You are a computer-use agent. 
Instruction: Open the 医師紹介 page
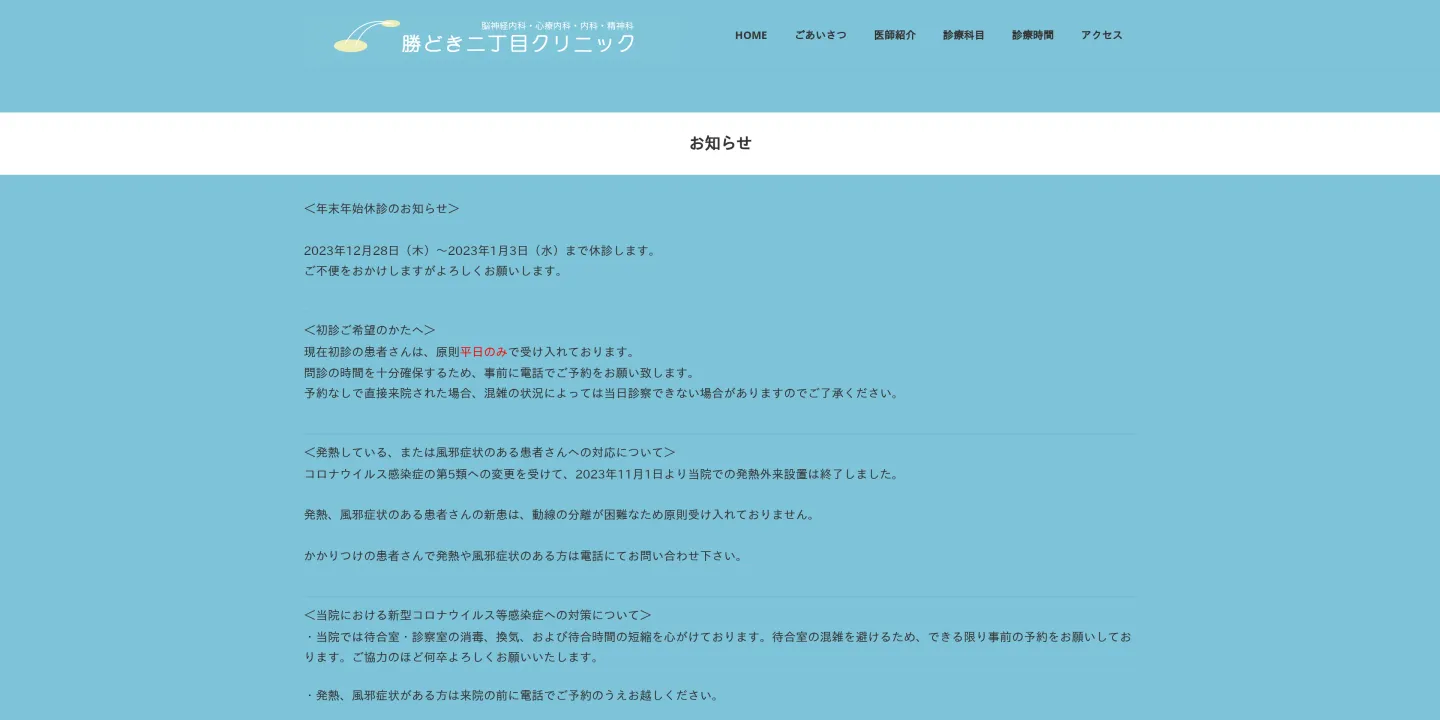click(894, 35)
